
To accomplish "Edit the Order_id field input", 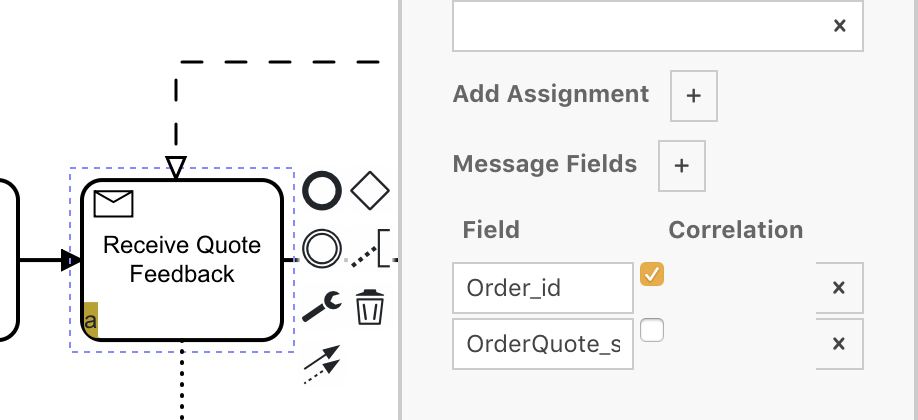I will (x=542, y=288).
